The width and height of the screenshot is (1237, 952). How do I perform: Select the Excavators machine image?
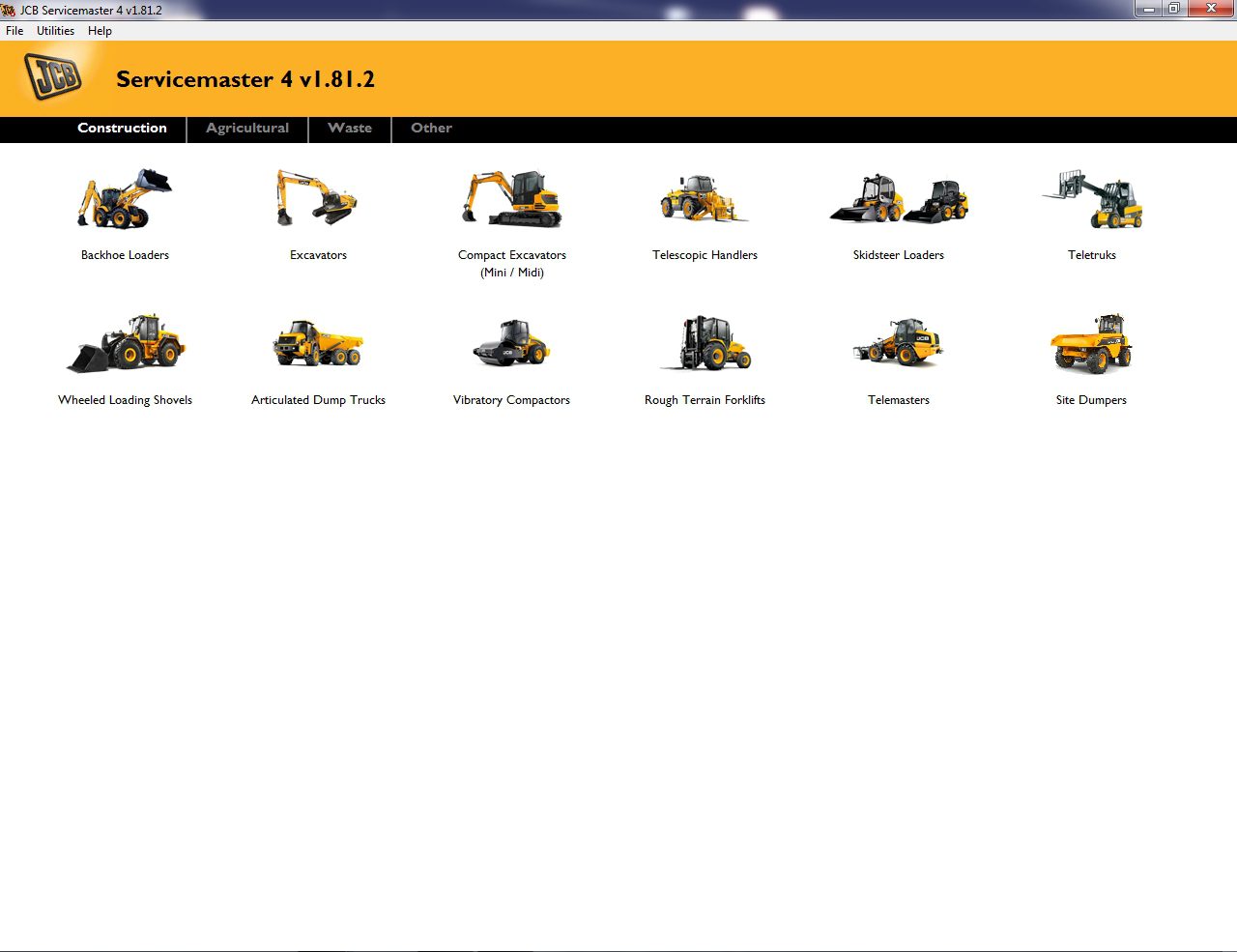(x=318, y=198)
